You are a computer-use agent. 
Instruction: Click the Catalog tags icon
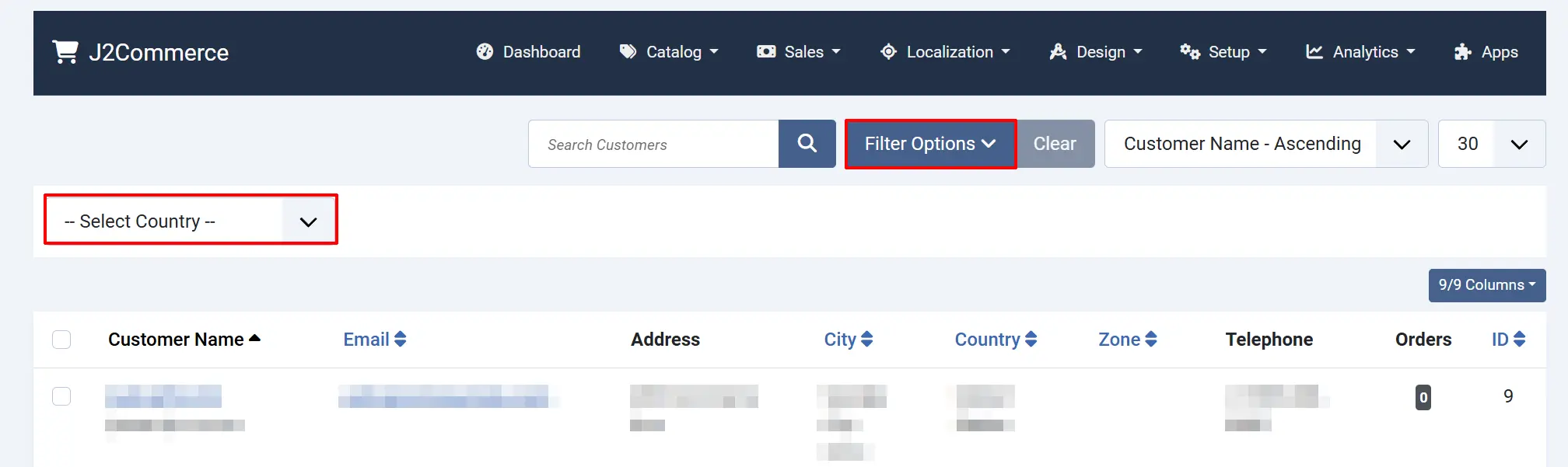tap(628, 52)
